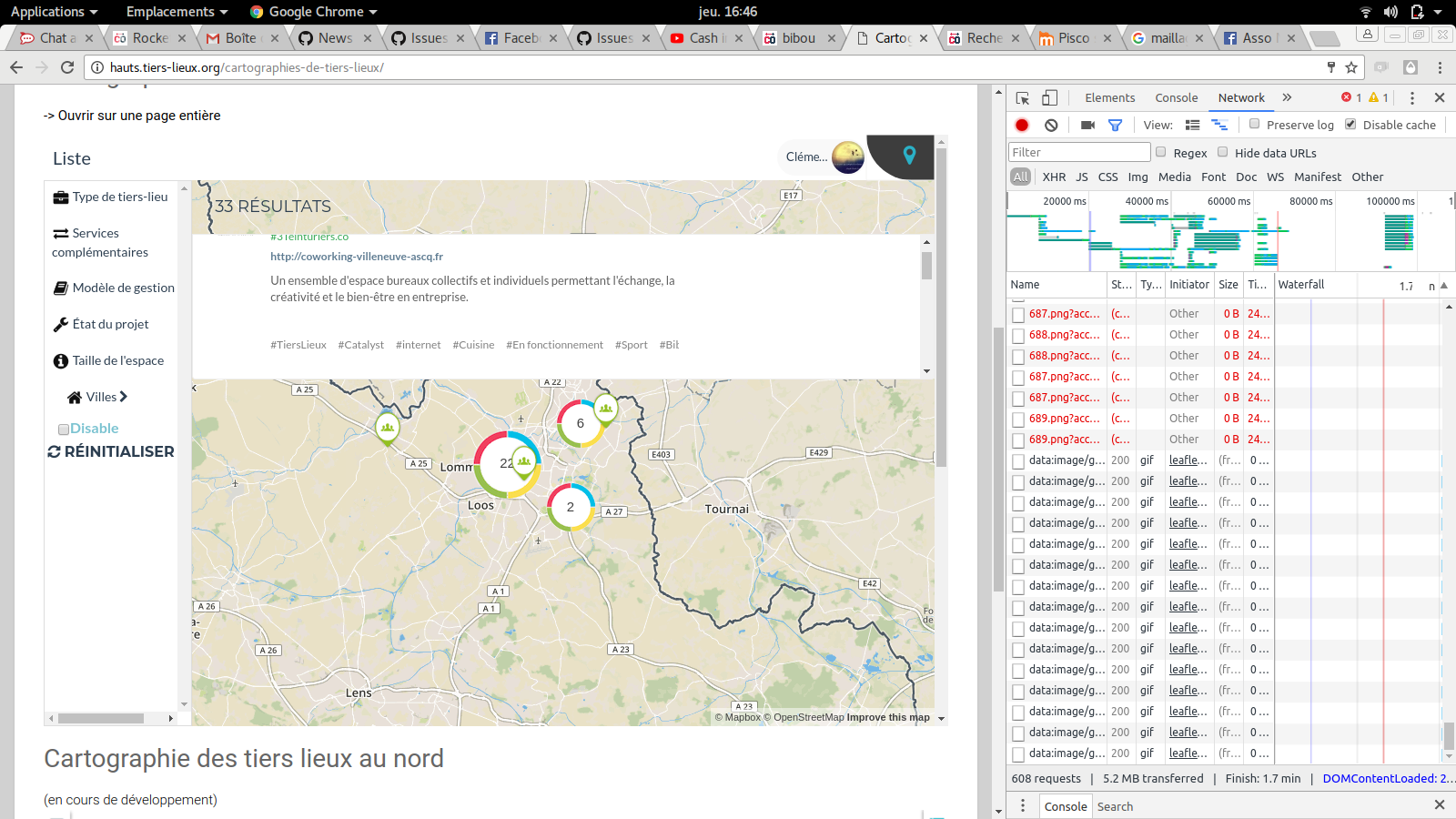The width and height of the screenshot is (1456, 819).
Task: Click the bottom drawer three-dot menu
Action: tap(1023, 805)
